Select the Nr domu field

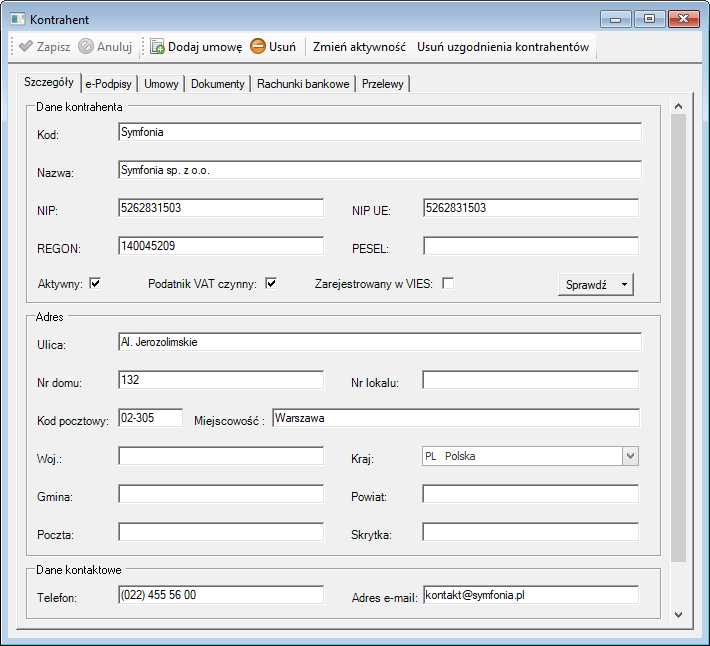(221, 380)
